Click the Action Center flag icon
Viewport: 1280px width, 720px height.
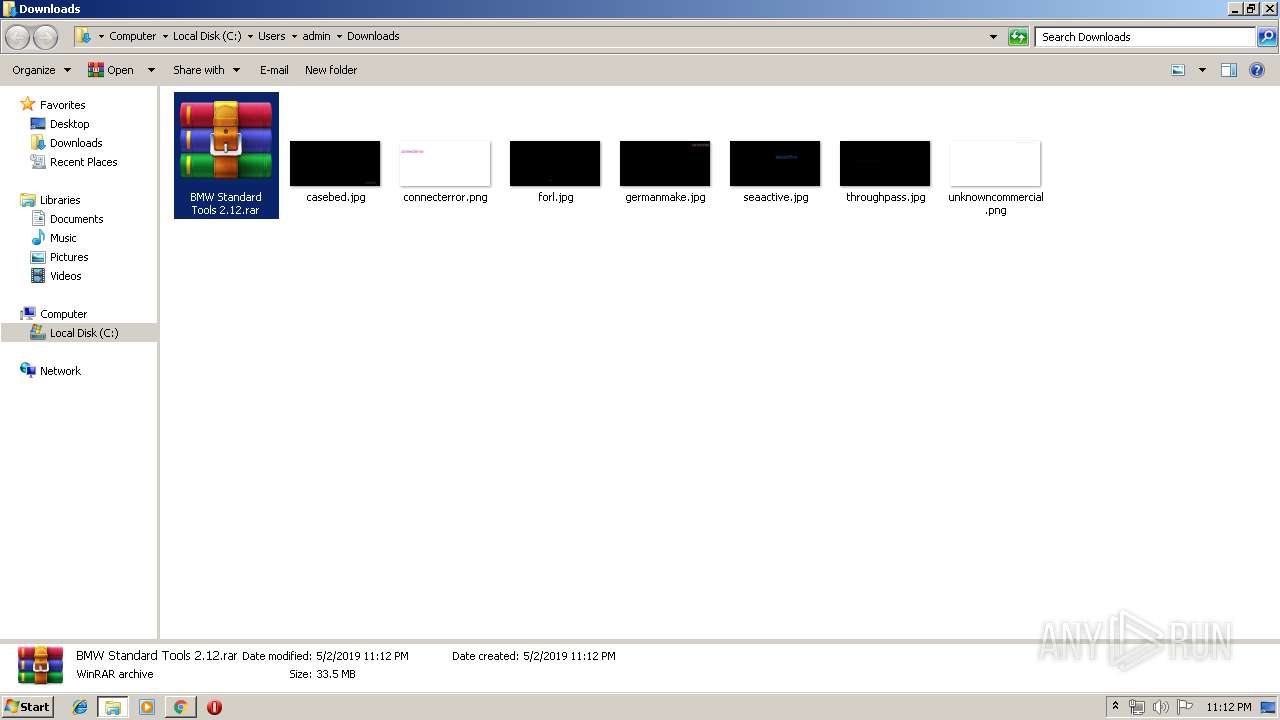pyautogui.click(x=1184, y=707)
